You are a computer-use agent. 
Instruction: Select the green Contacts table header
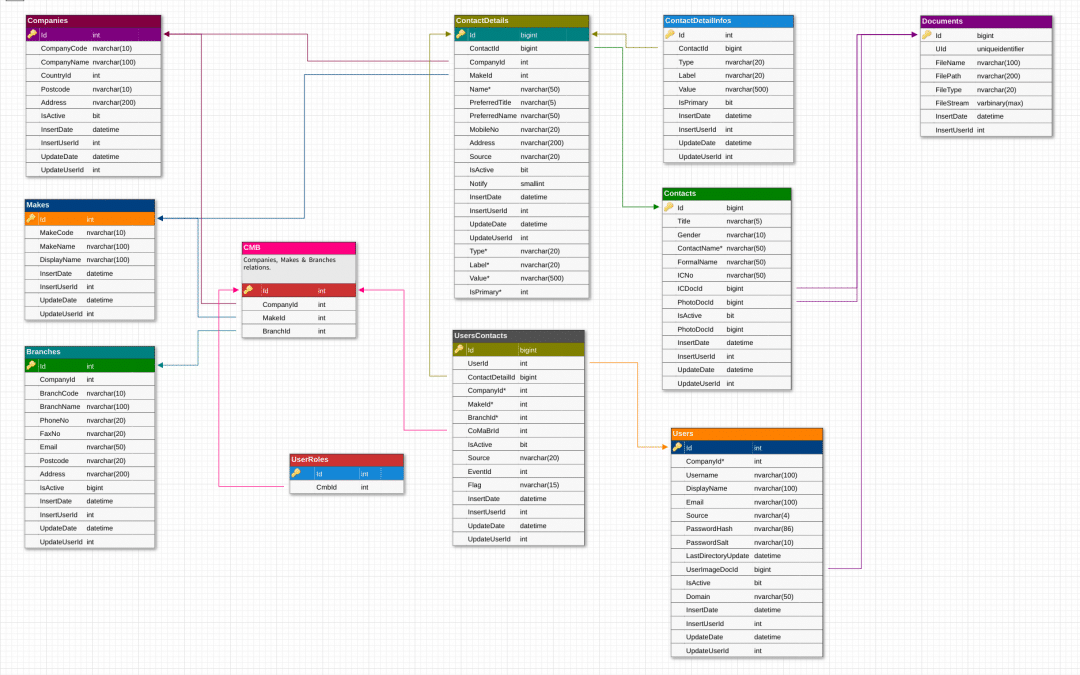727,194
